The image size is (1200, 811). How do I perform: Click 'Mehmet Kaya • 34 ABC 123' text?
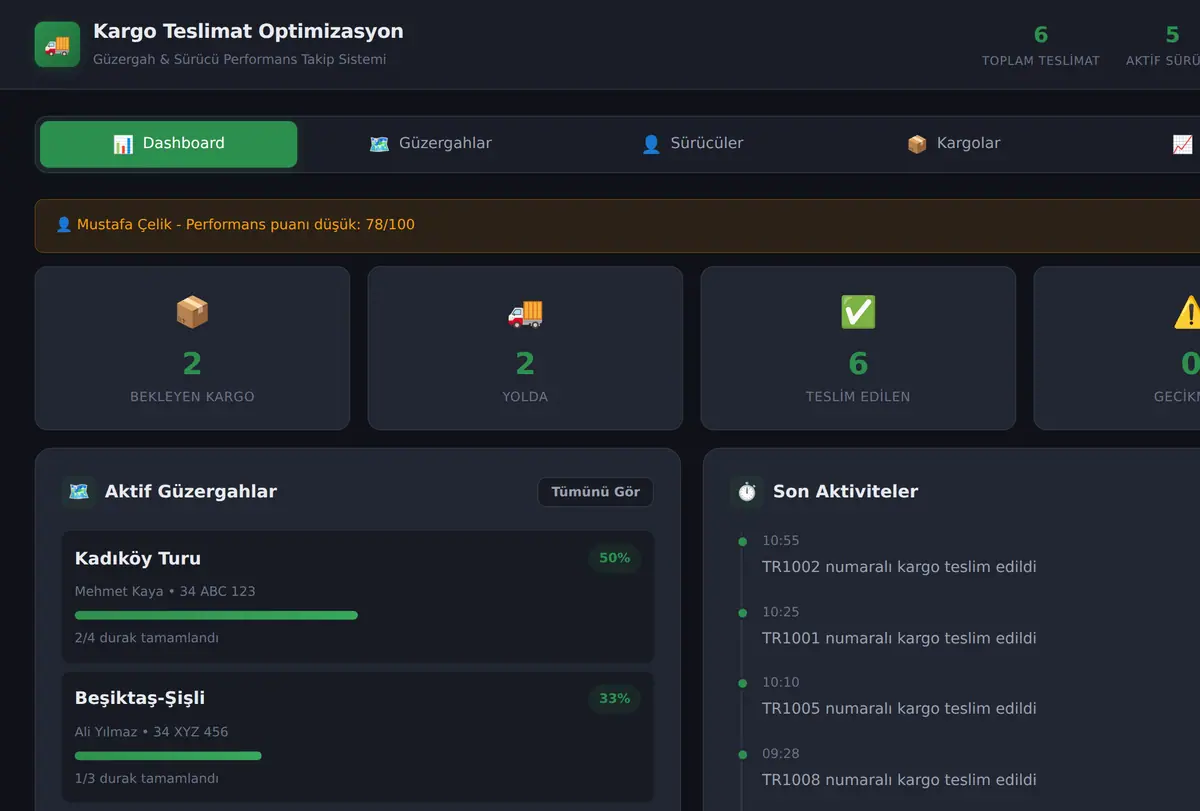point(165,591)
